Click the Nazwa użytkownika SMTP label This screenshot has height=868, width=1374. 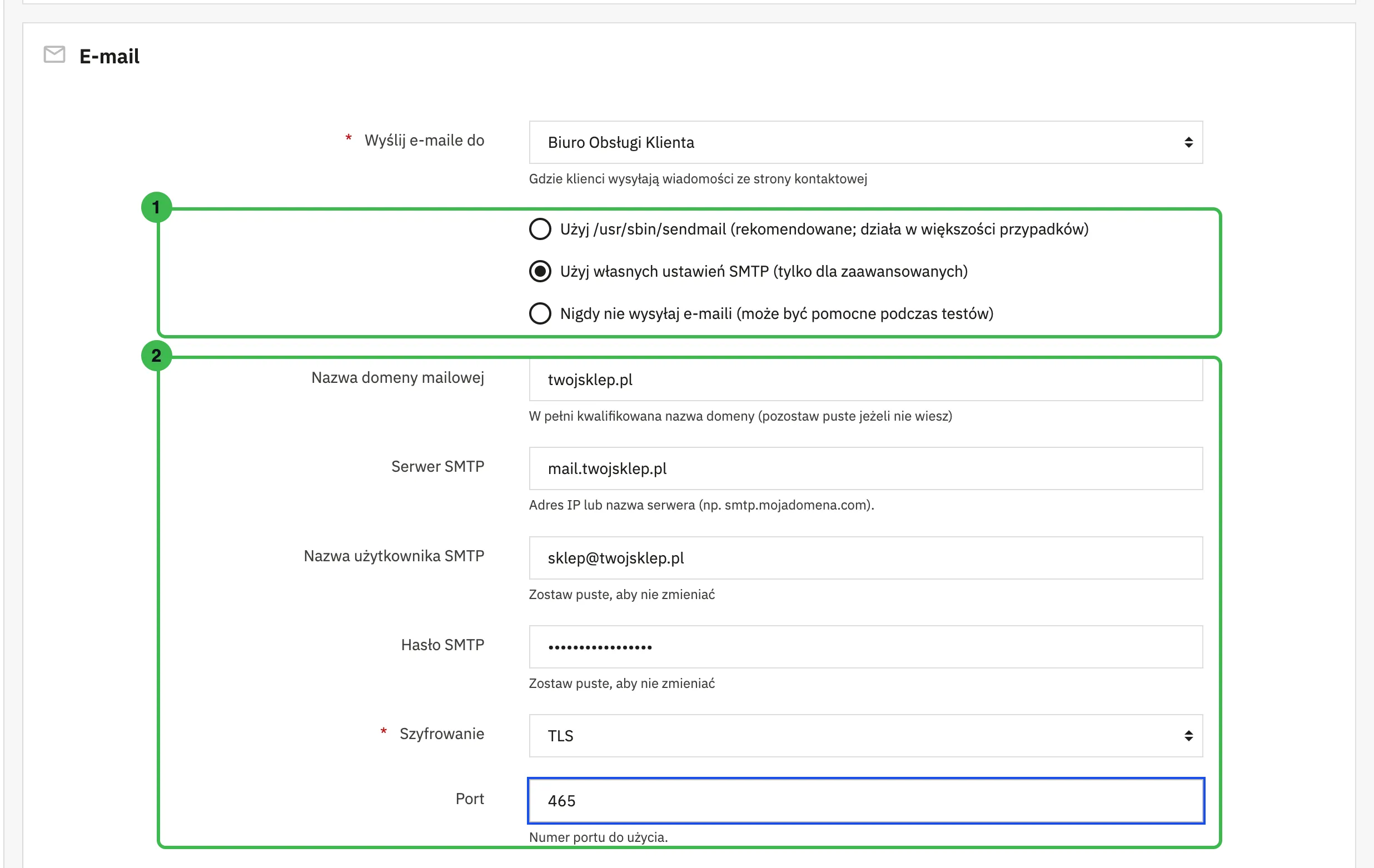pyautogui.click(x=394, y=556)
